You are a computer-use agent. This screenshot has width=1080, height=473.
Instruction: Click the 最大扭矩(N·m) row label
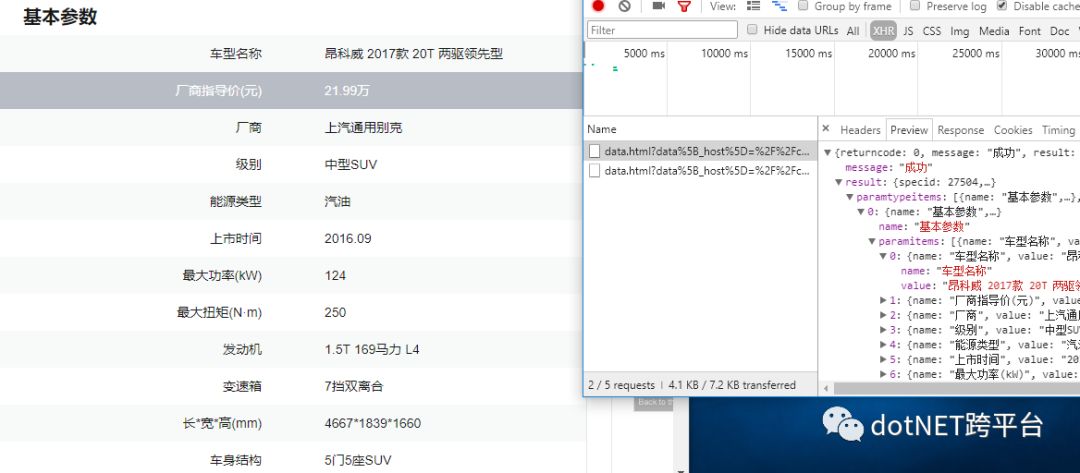point(219,313)
